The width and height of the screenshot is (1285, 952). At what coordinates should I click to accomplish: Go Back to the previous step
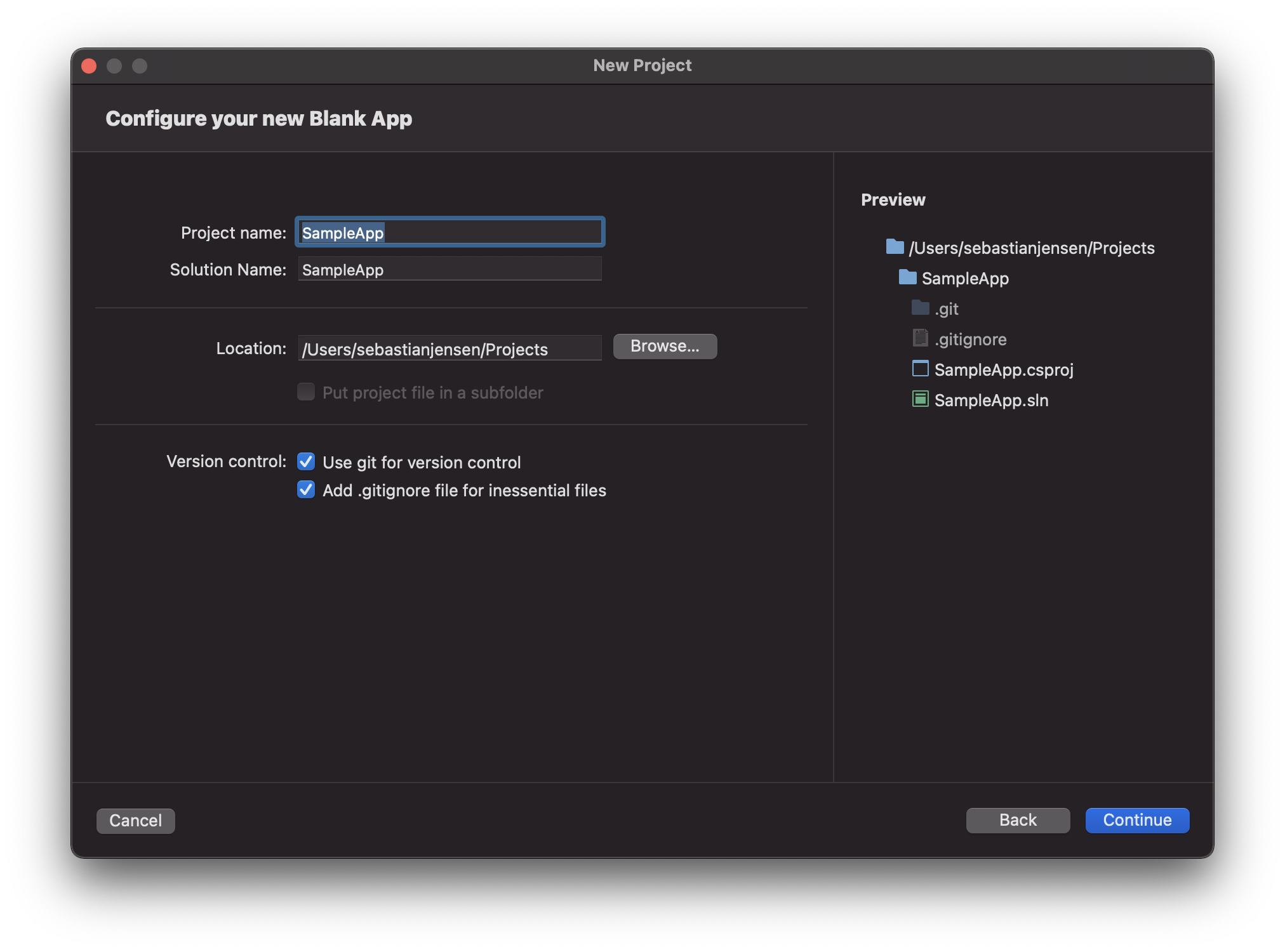click(1017, 820)
